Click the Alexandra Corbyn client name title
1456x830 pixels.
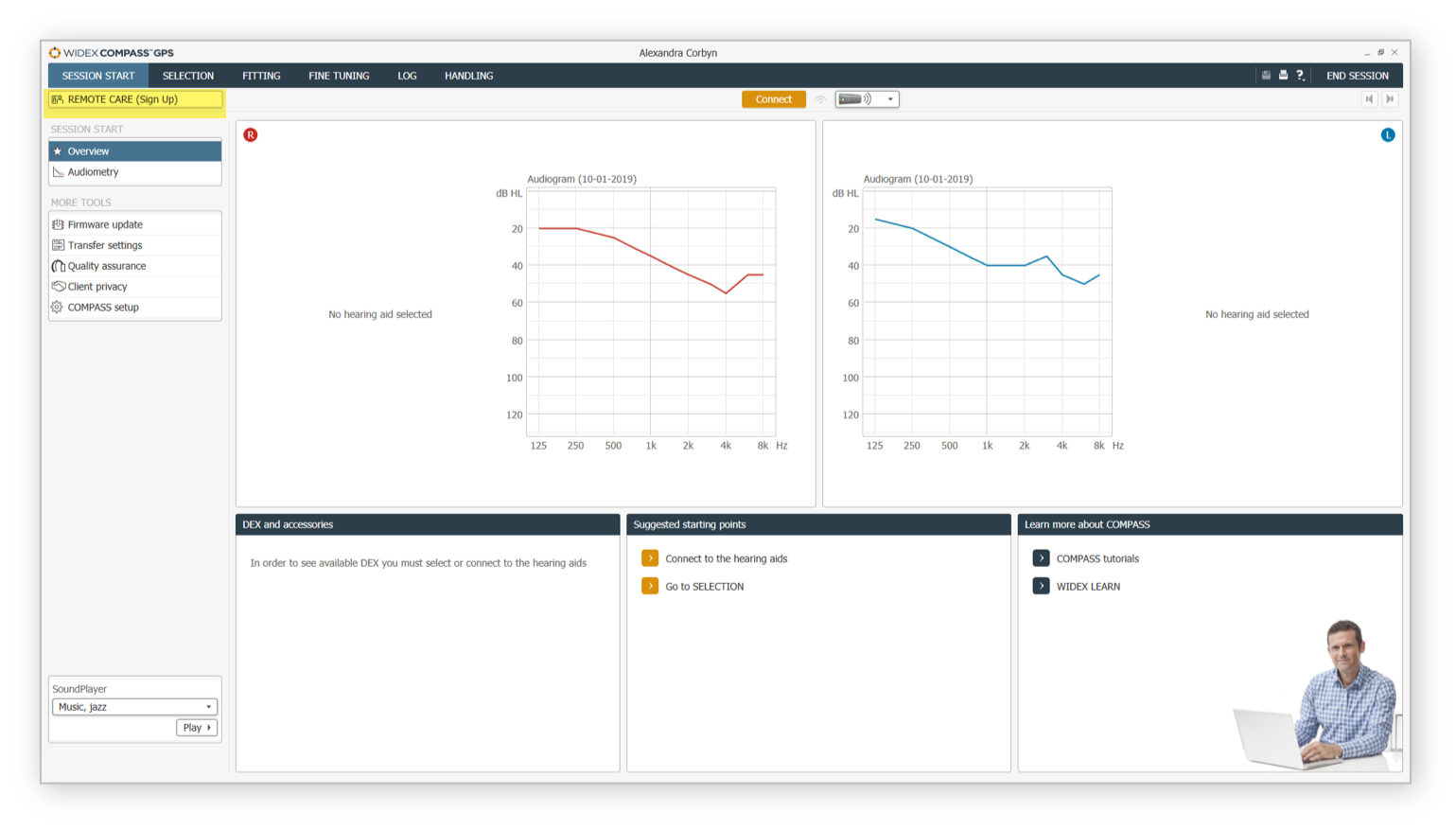coord(677,53)
